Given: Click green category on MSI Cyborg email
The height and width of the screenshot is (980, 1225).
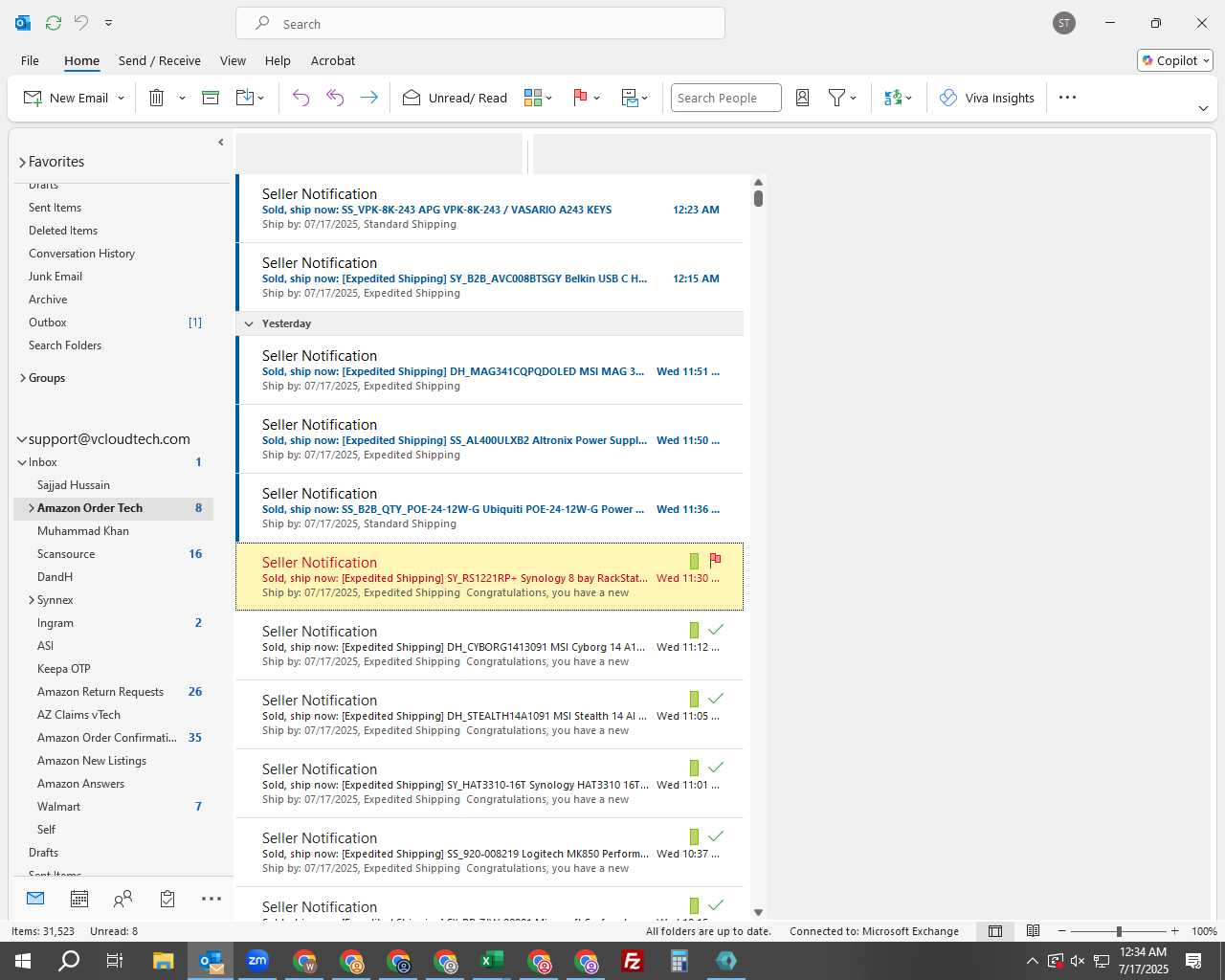Looking at the screenshot, I should click(x=694, y=630).
